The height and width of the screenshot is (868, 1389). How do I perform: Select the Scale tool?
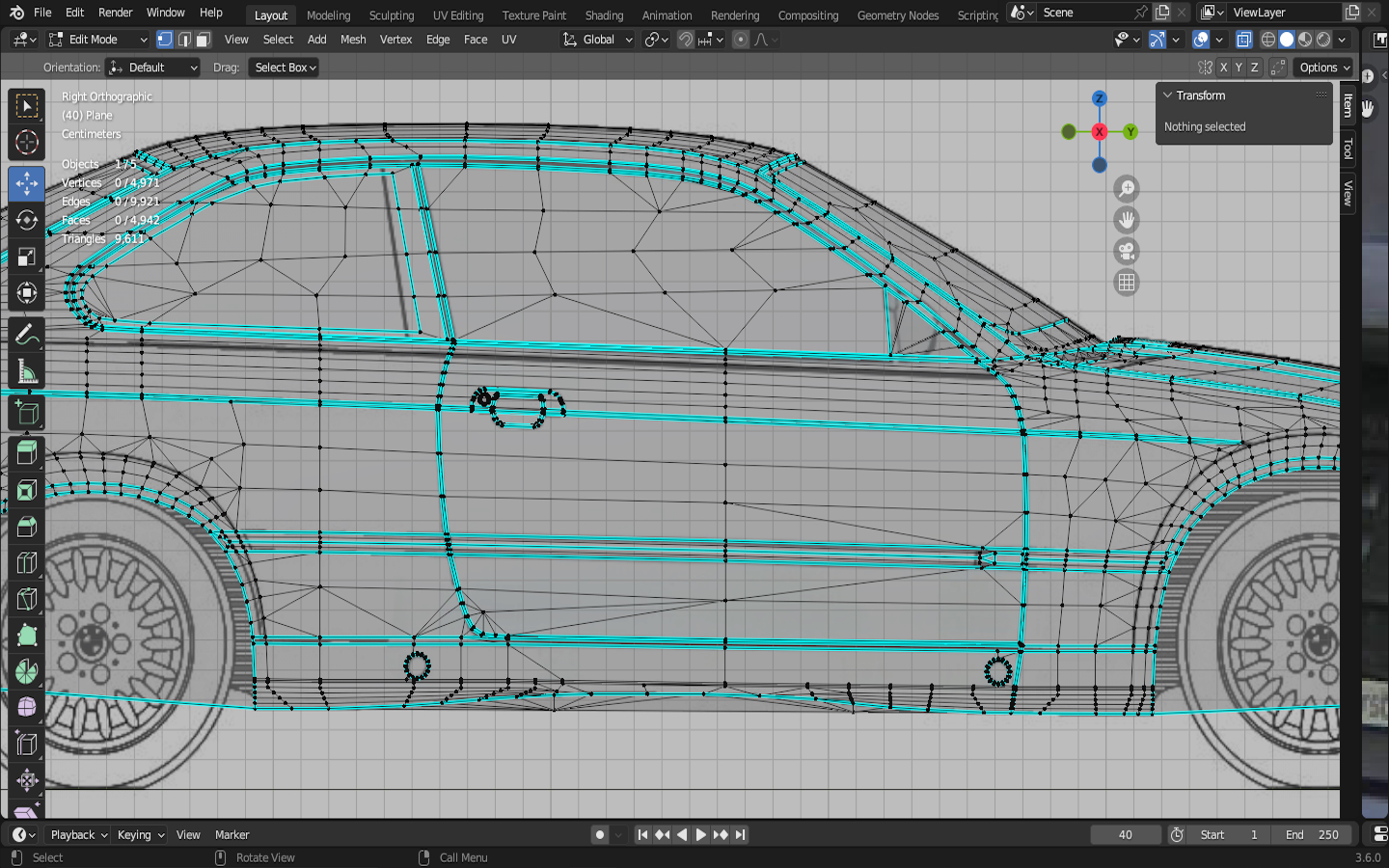pyautogui.click(x=26, y=257)
